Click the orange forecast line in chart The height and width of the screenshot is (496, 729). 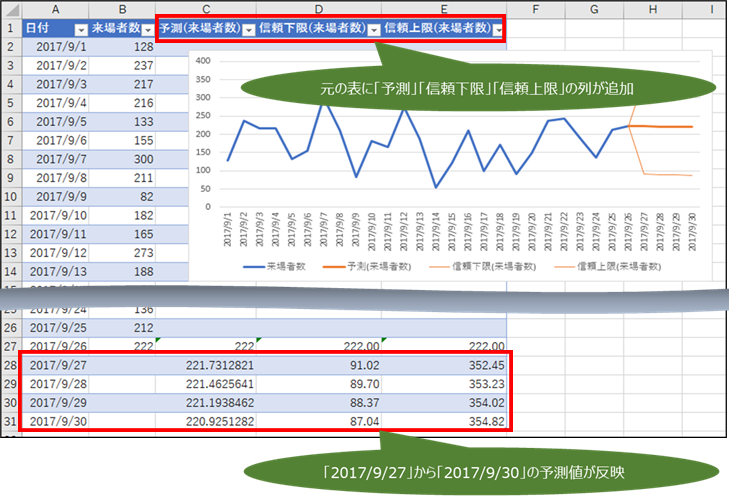pos(661,126)
